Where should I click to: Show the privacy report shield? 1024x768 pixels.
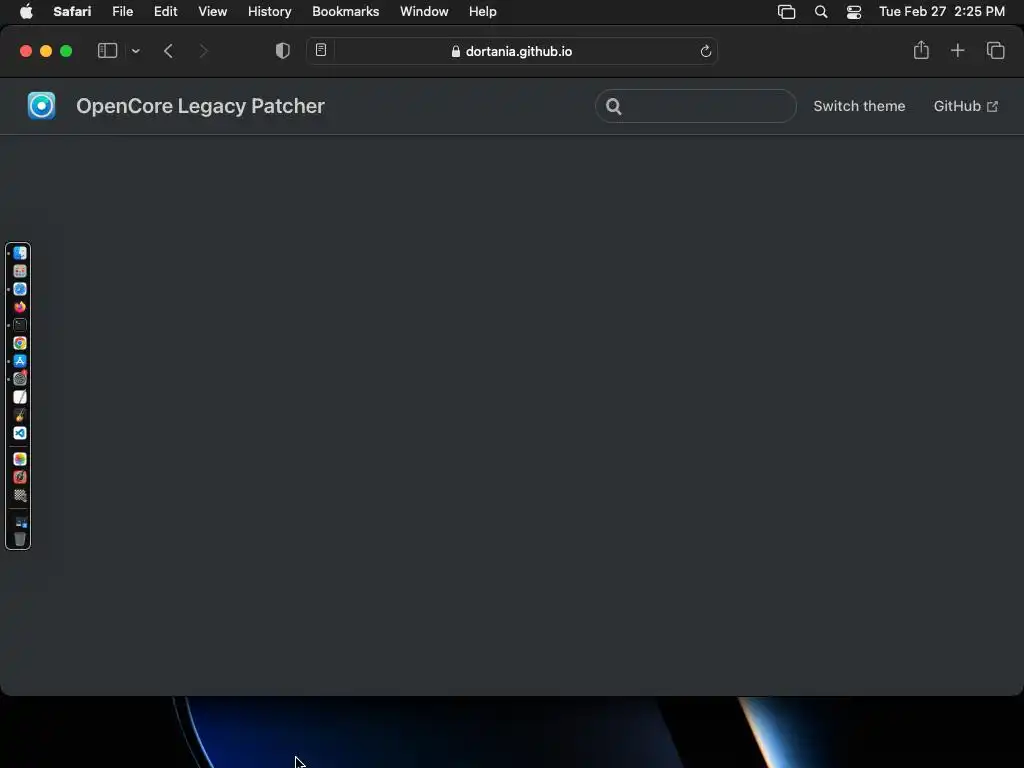[282, 51]
